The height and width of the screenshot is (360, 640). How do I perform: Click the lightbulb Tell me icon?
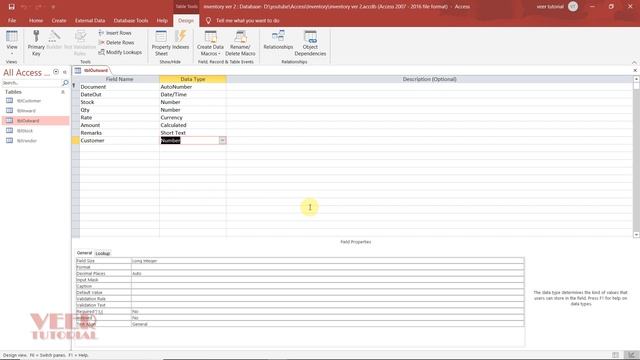click(208, 20)
